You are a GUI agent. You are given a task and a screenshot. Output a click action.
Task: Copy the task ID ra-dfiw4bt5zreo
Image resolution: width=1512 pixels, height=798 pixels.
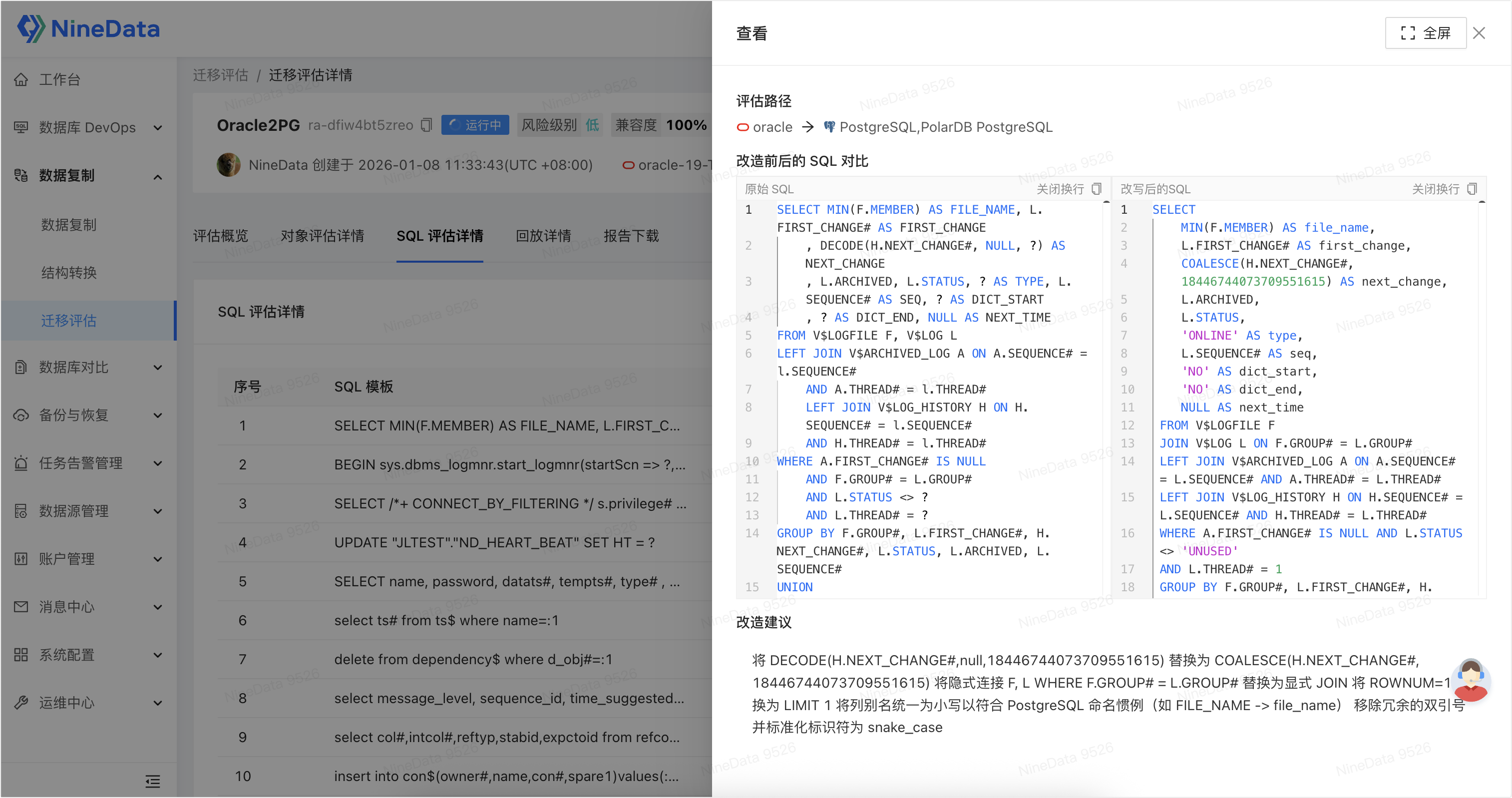(425, 124)
